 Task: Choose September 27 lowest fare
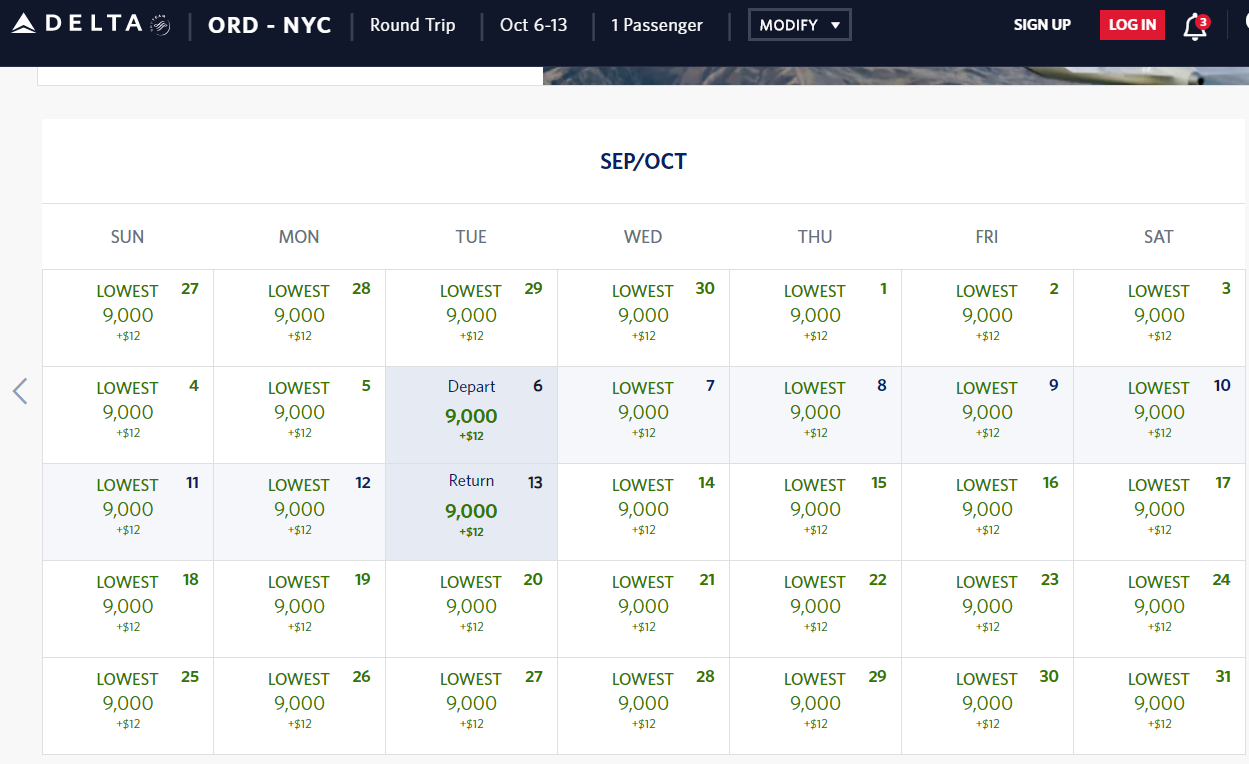[128, 316]
